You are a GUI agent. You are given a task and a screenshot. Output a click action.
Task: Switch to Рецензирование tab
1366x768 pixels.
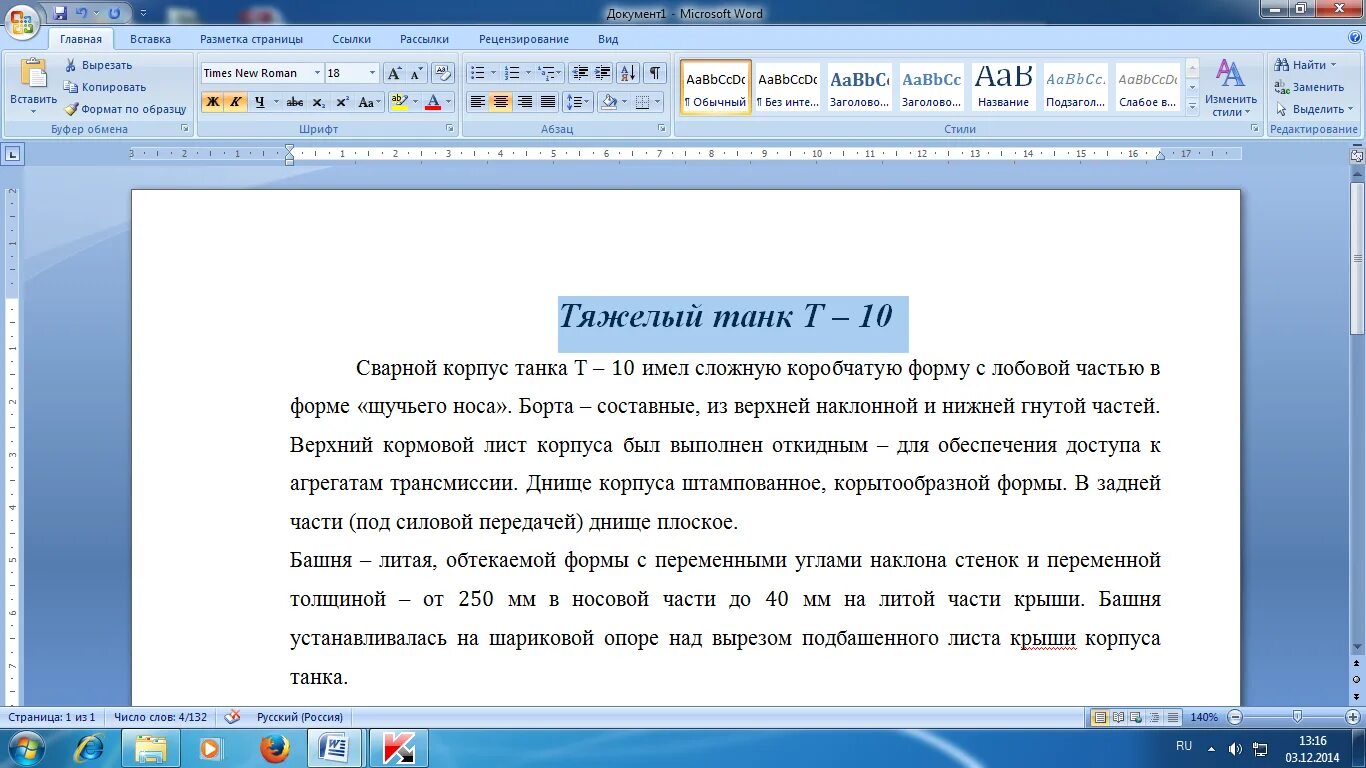coord(523,39)
